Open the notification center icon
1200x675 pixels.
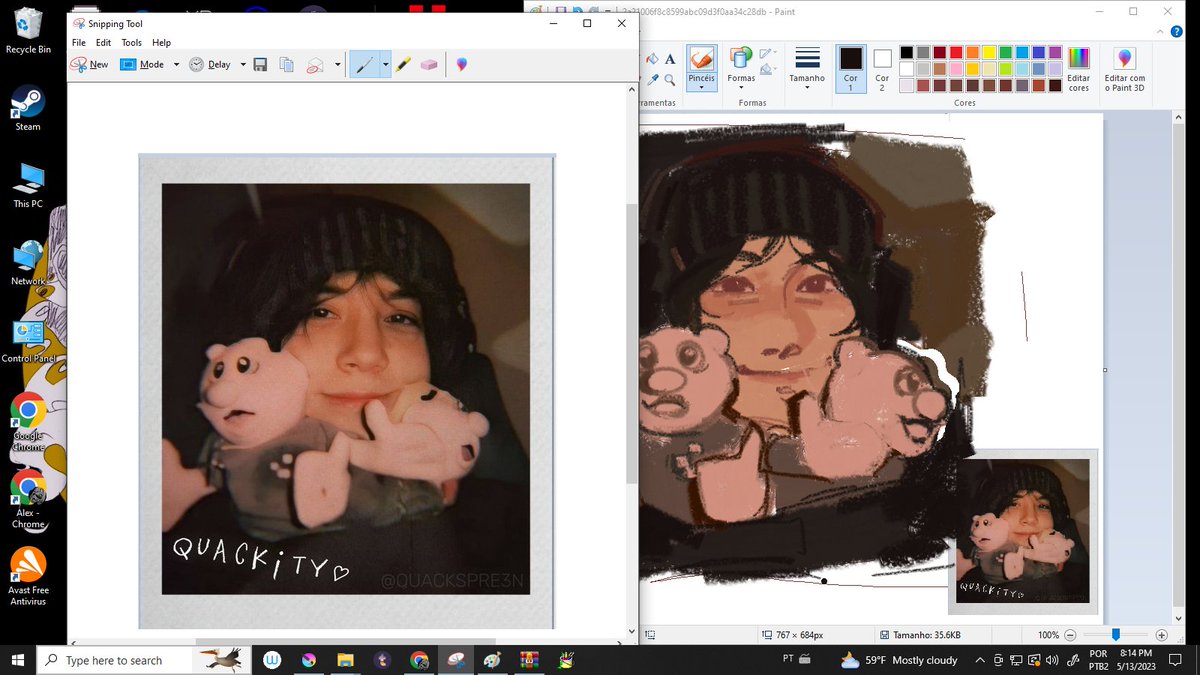point(1175,660)
